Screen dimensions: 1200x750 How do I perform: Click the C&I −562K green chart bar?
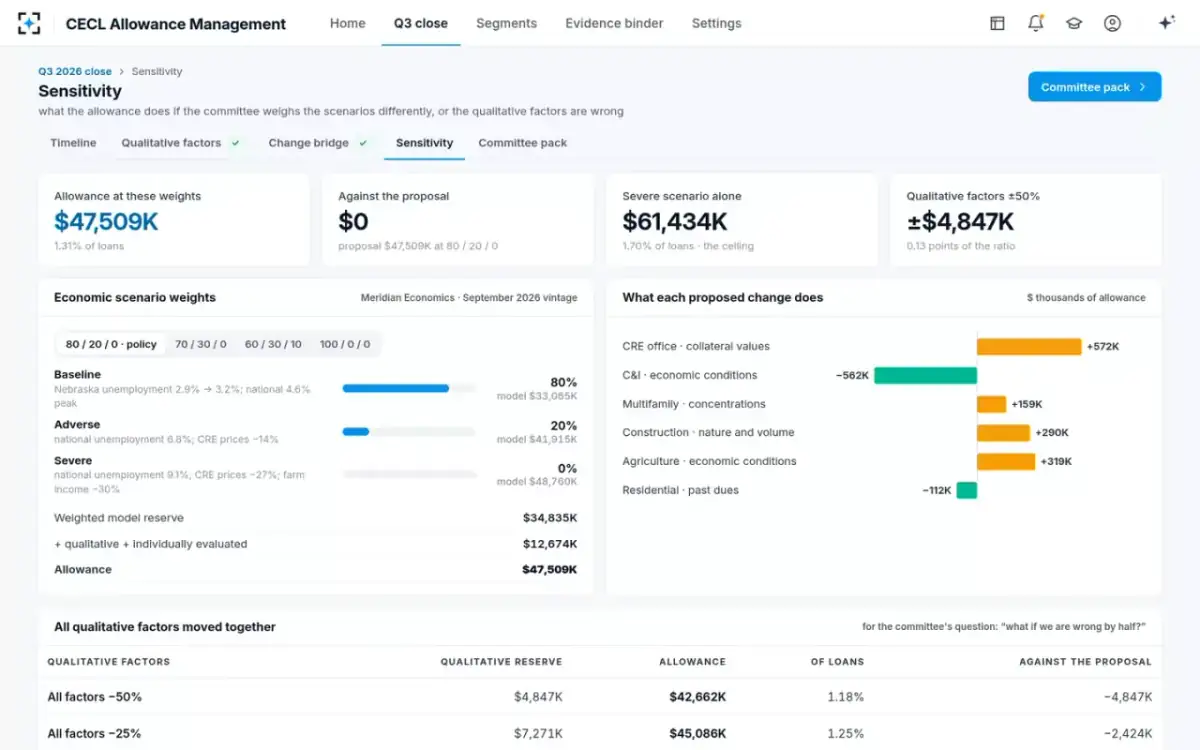[x=925, y=375]
